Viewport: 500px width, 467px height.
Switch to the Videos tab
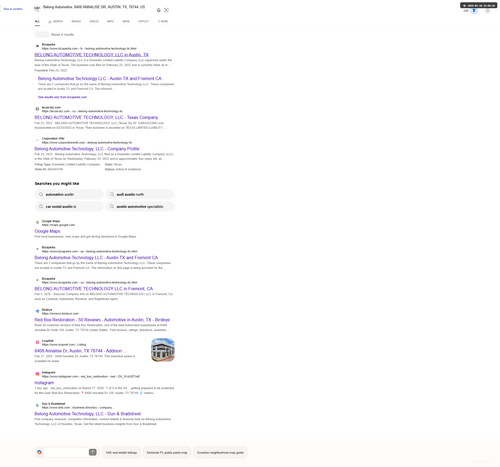[x=94, y=21]
